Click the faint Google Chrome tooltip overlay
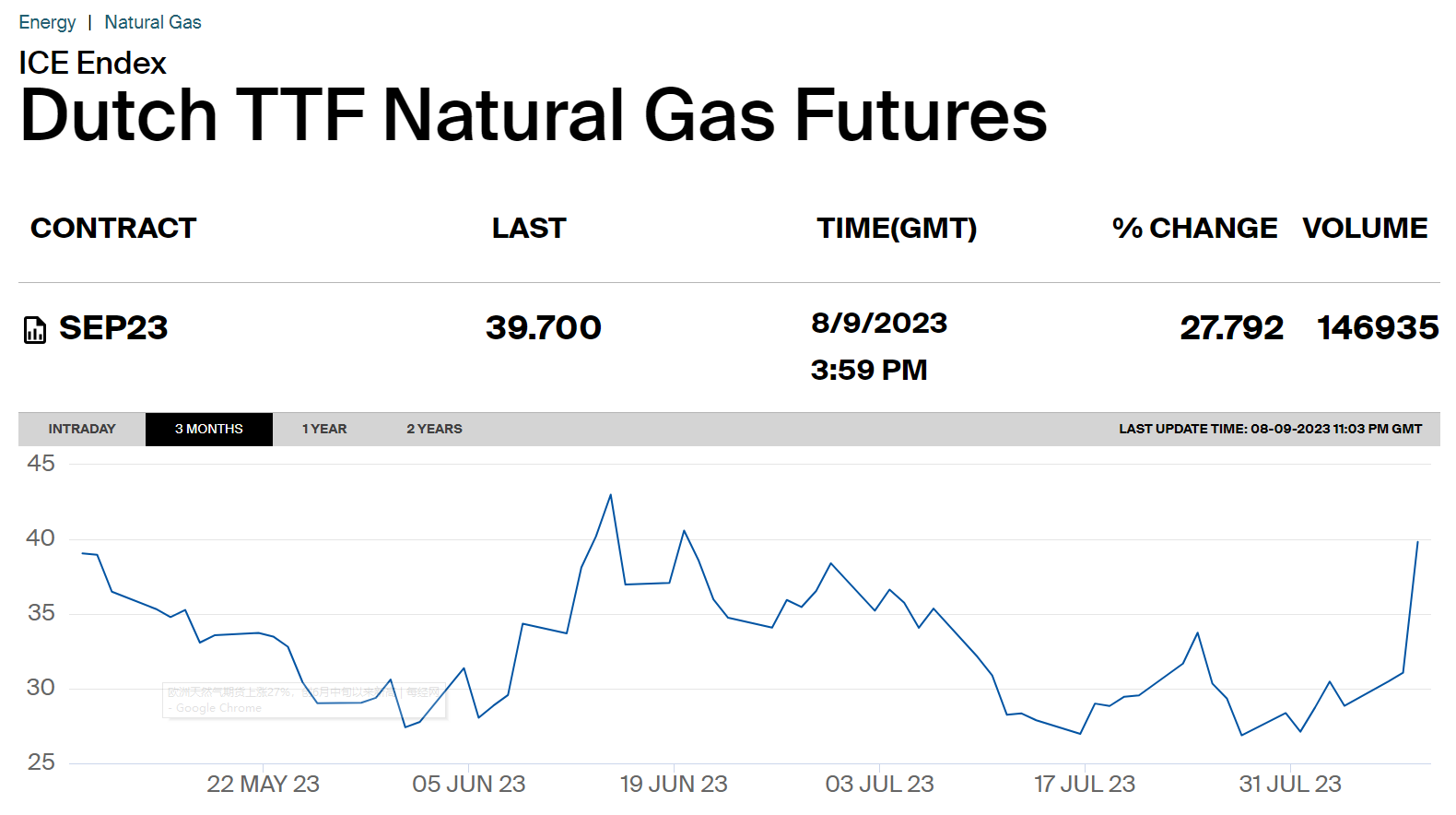 pos(304,701)
